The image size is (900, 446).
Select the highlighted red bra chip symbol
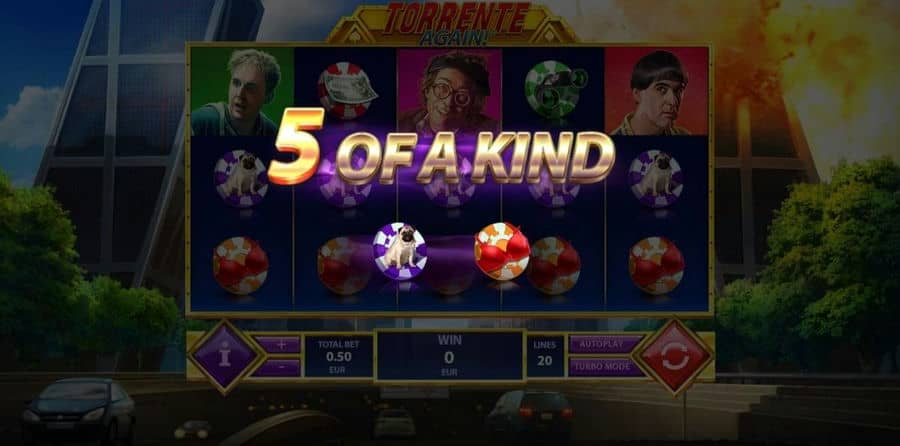click(502, 251)
